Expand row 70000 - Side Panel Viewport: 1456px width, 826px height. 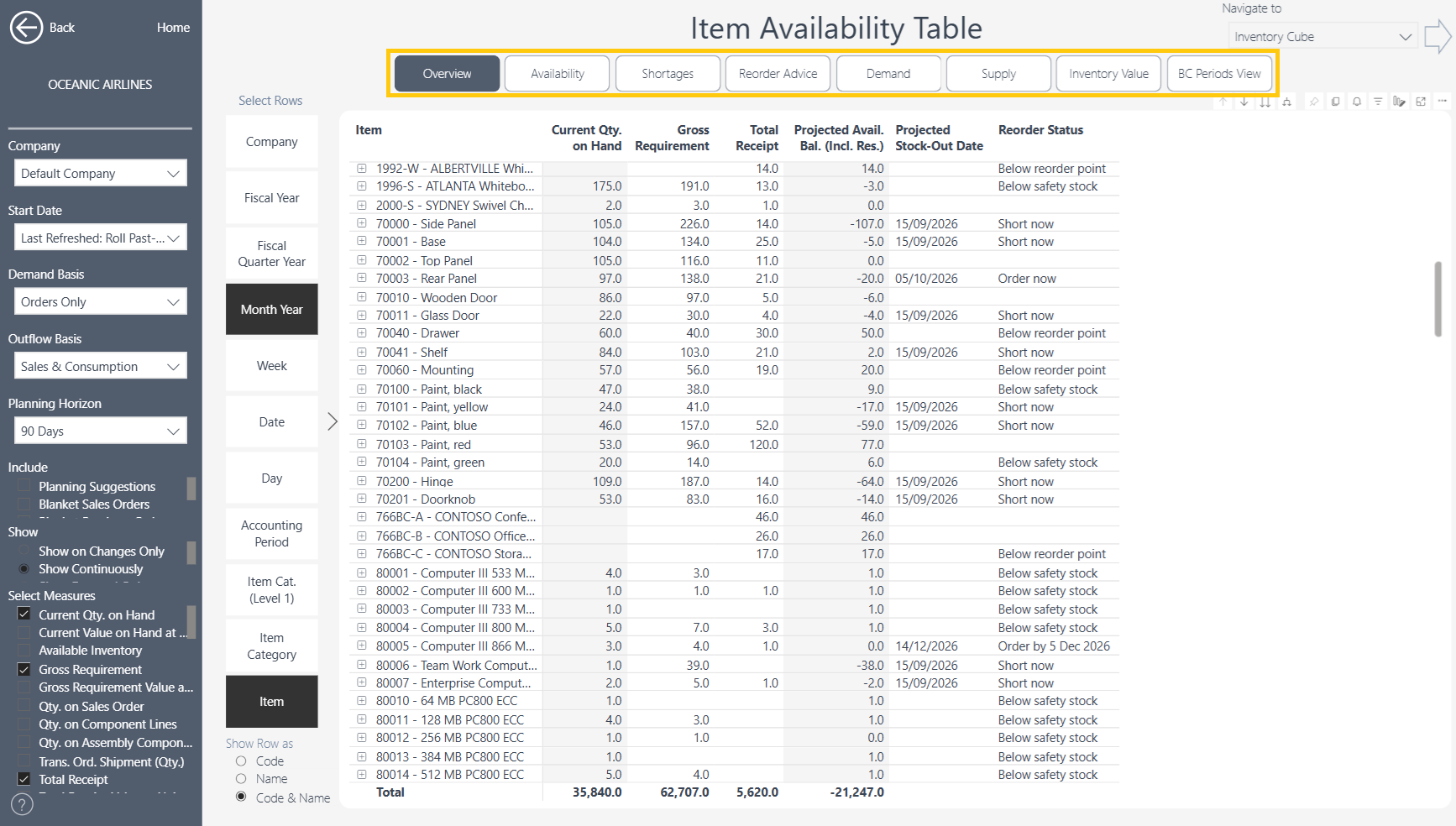[x=362, y=223]
